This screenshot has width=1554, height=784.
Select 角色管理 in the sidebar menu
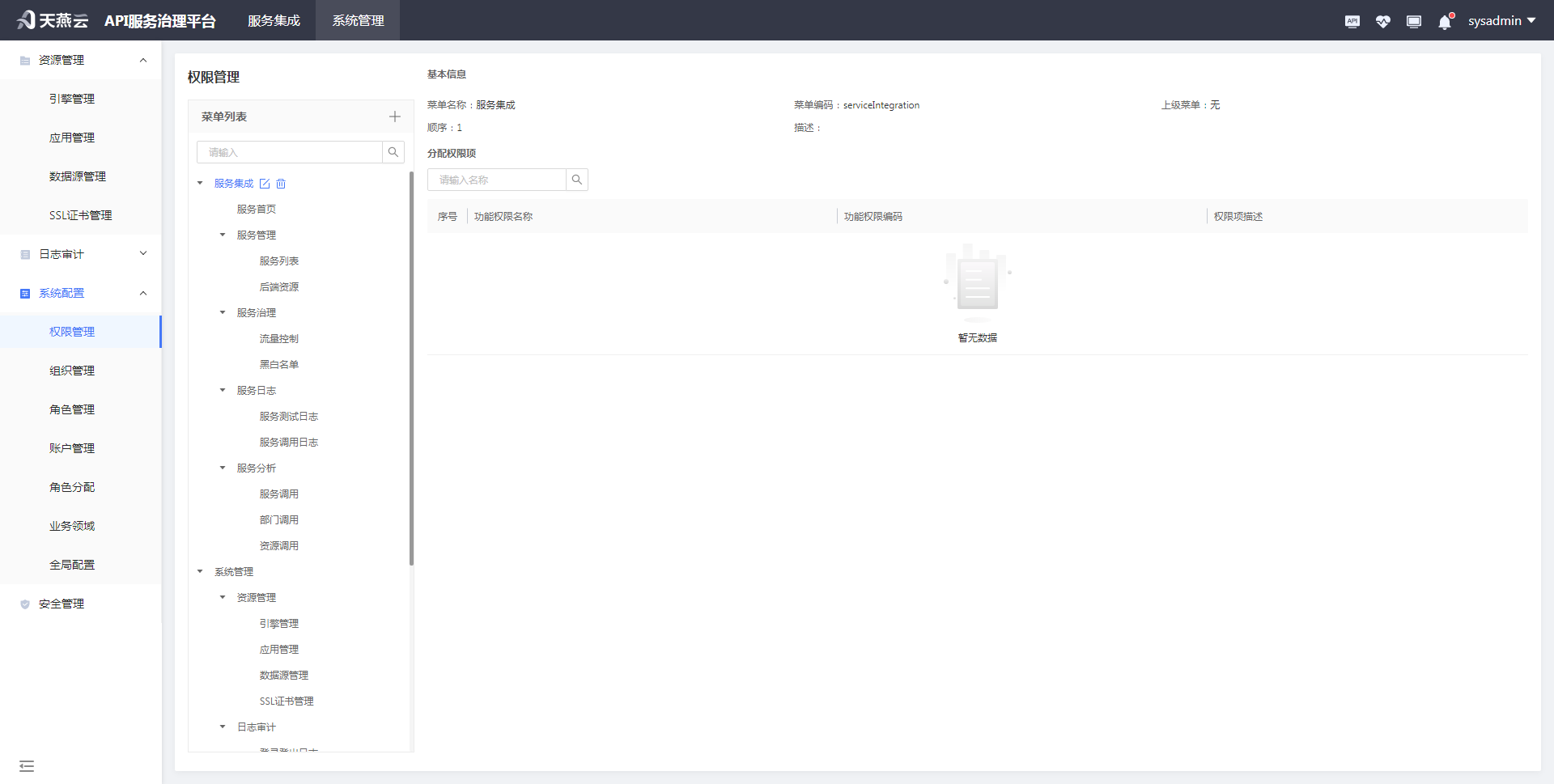(x=72, y=409)
